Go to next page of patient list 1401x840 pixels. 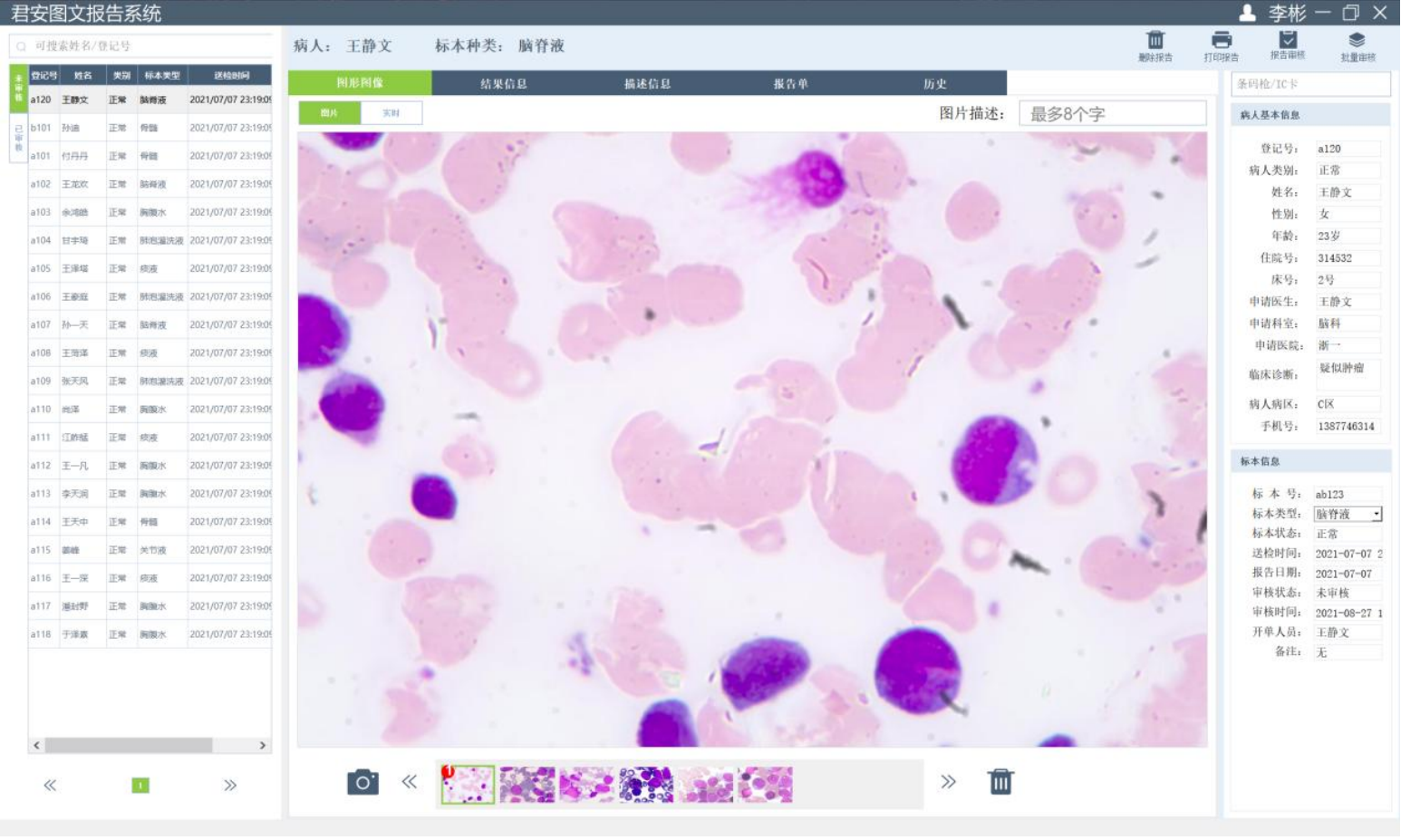click(230, 785)
